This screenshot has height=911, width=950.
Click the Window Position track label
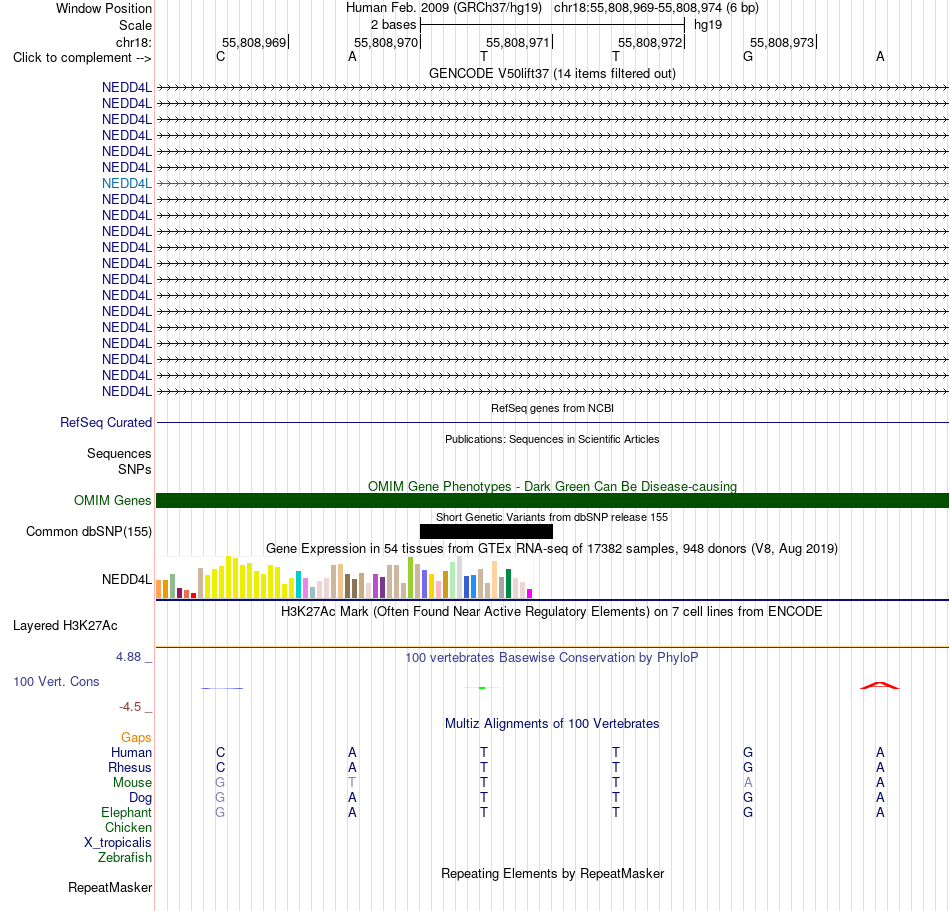tap(104, 8)
